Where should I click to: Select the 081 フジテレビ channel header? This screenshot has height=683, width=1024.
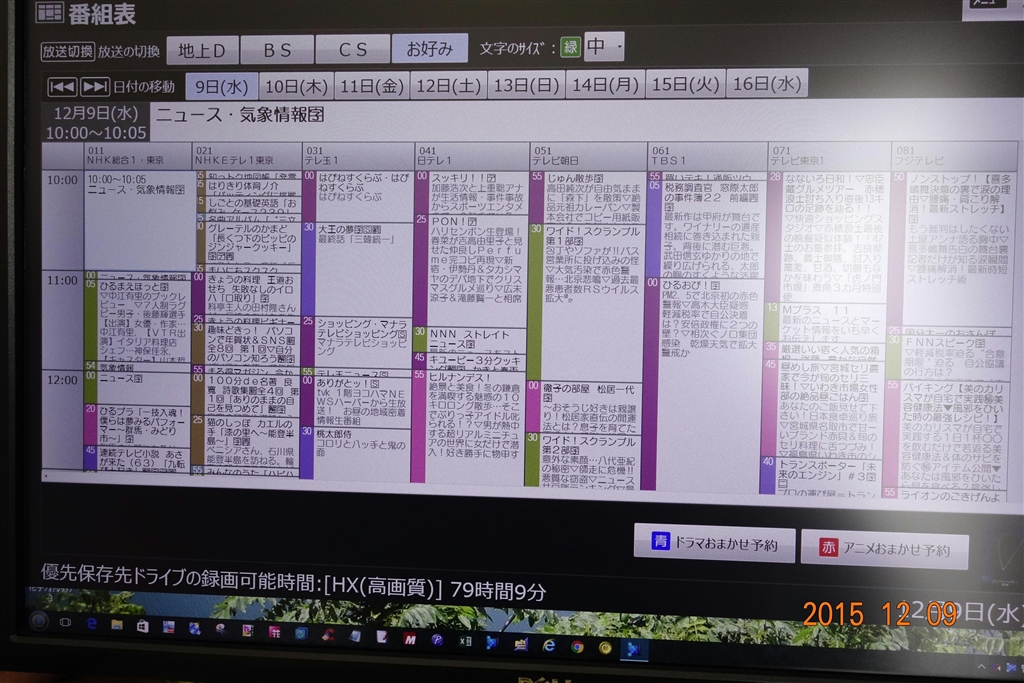(954, 155)
